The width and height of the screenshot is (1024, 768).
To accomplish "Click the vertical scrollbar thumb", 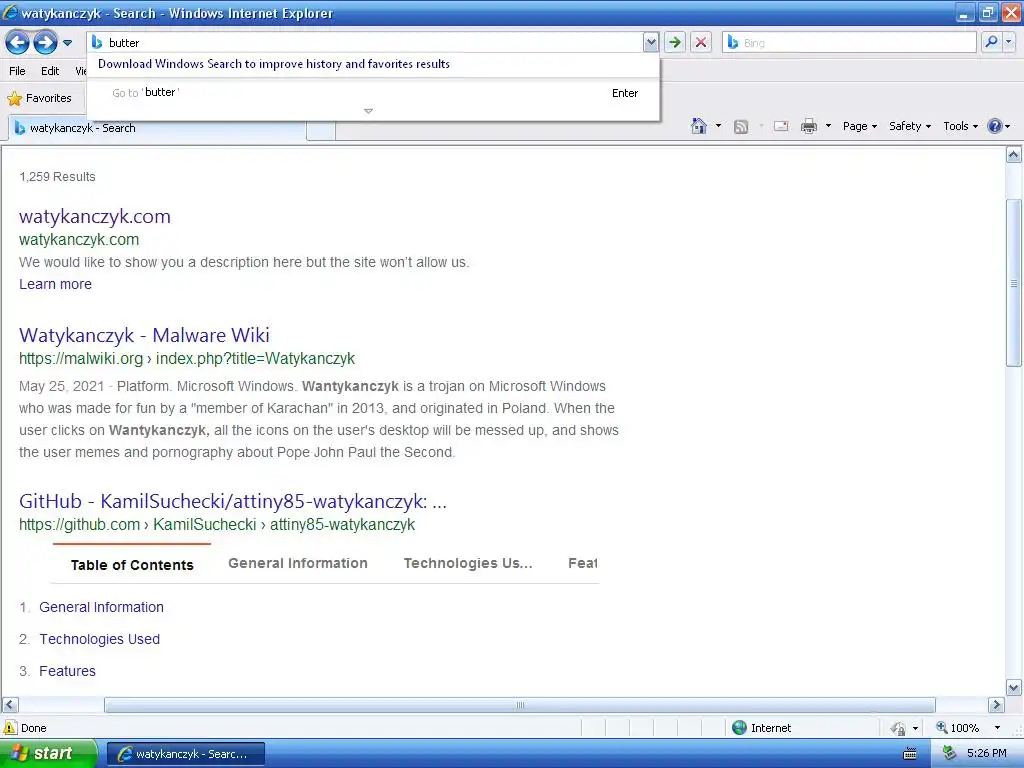I will pos(1014,283).
